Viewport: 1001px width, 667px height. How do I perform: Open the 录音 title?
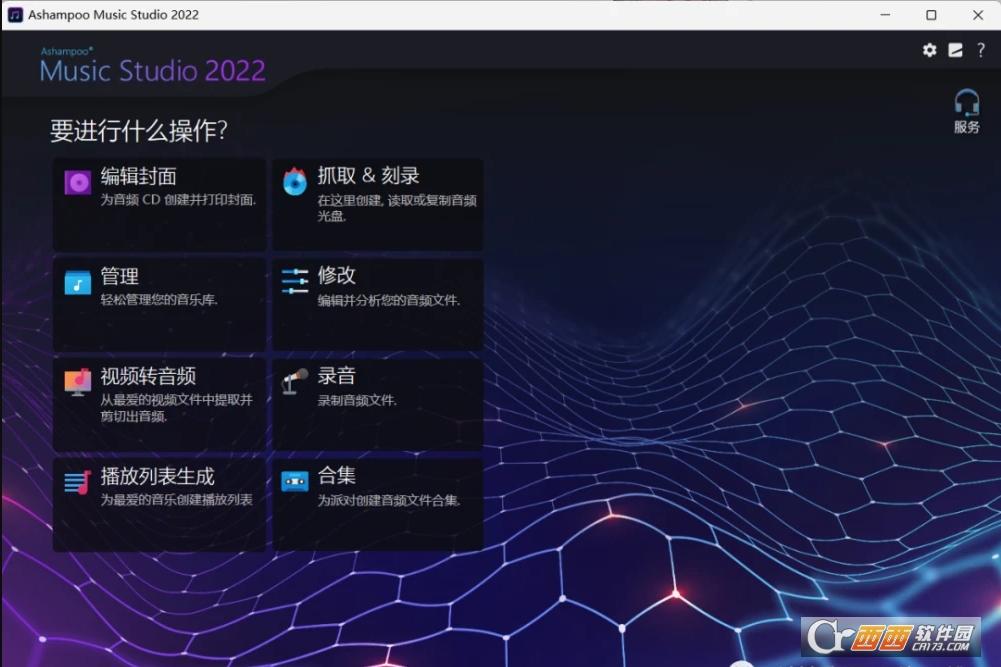[x=336, y=375]
